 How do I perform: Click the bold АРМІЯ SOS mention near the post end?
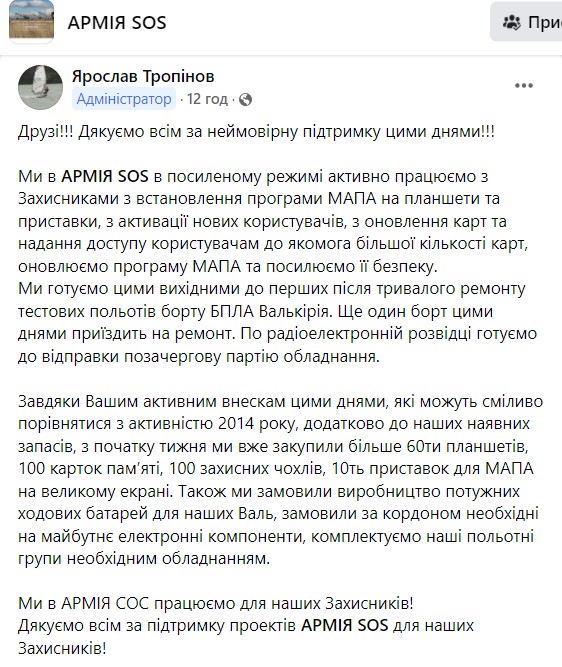pyautogui.click(x=345, y=625)
